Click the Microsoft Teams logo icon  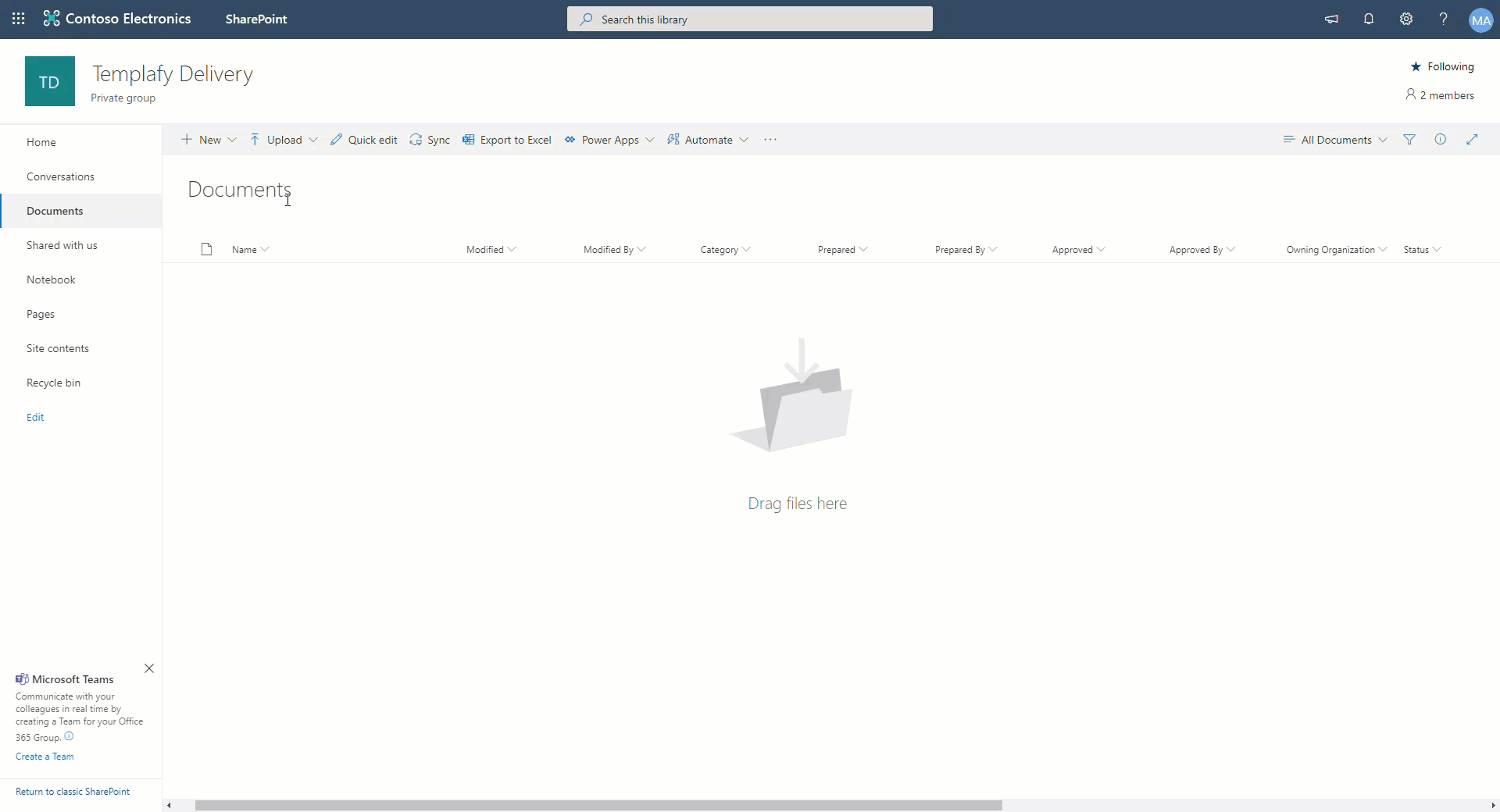[22, 679]
